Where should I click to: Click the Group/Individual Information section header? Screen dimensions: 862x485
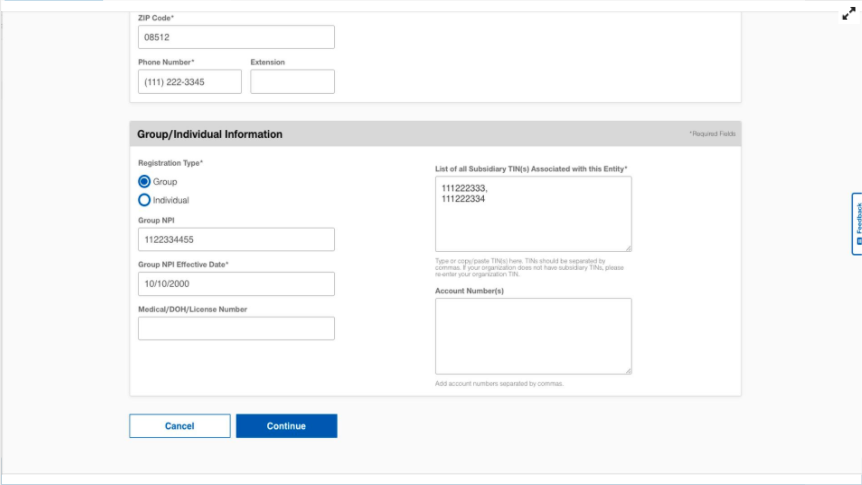[x=209, y=134]
